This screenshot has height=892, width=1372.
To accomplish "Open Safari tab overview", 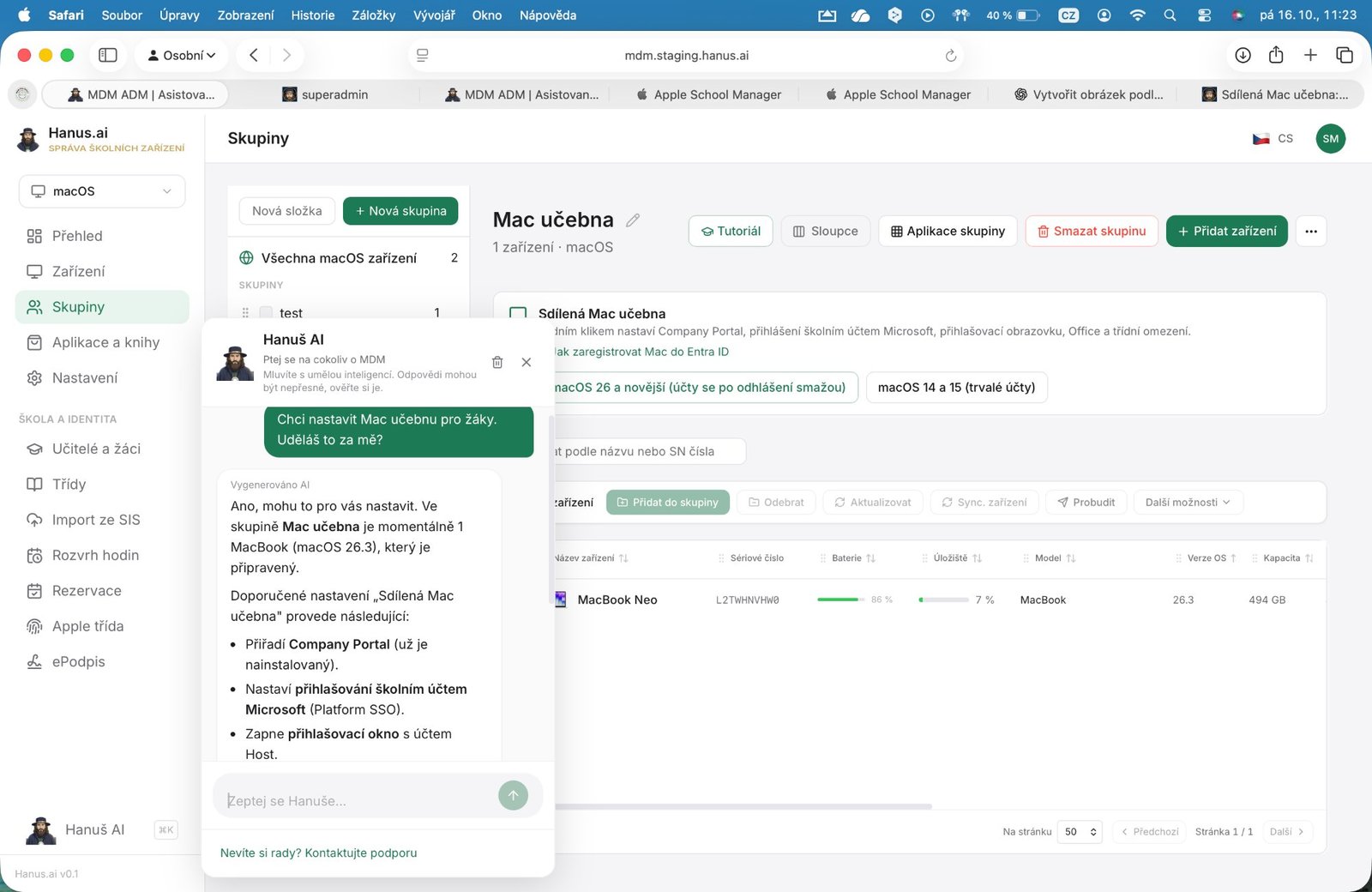I will pyautogui.click(x=1345, y=55).
